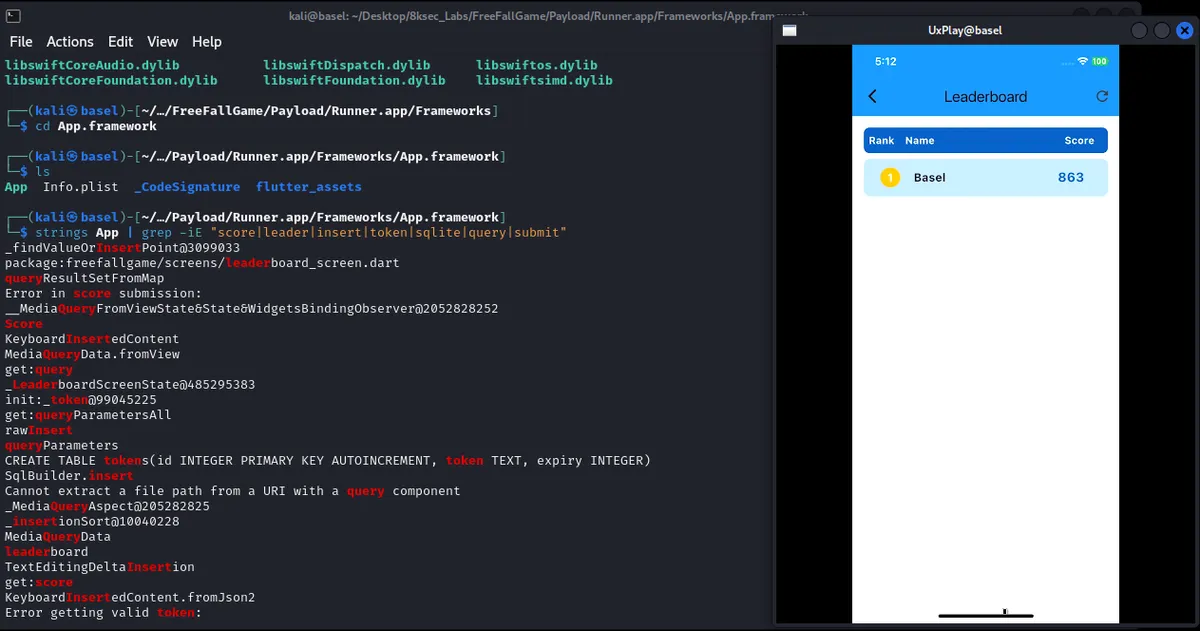This screenshot has width=1200, height=631.
Task: Click the score value 863
Action: (x=1071, y=178)
